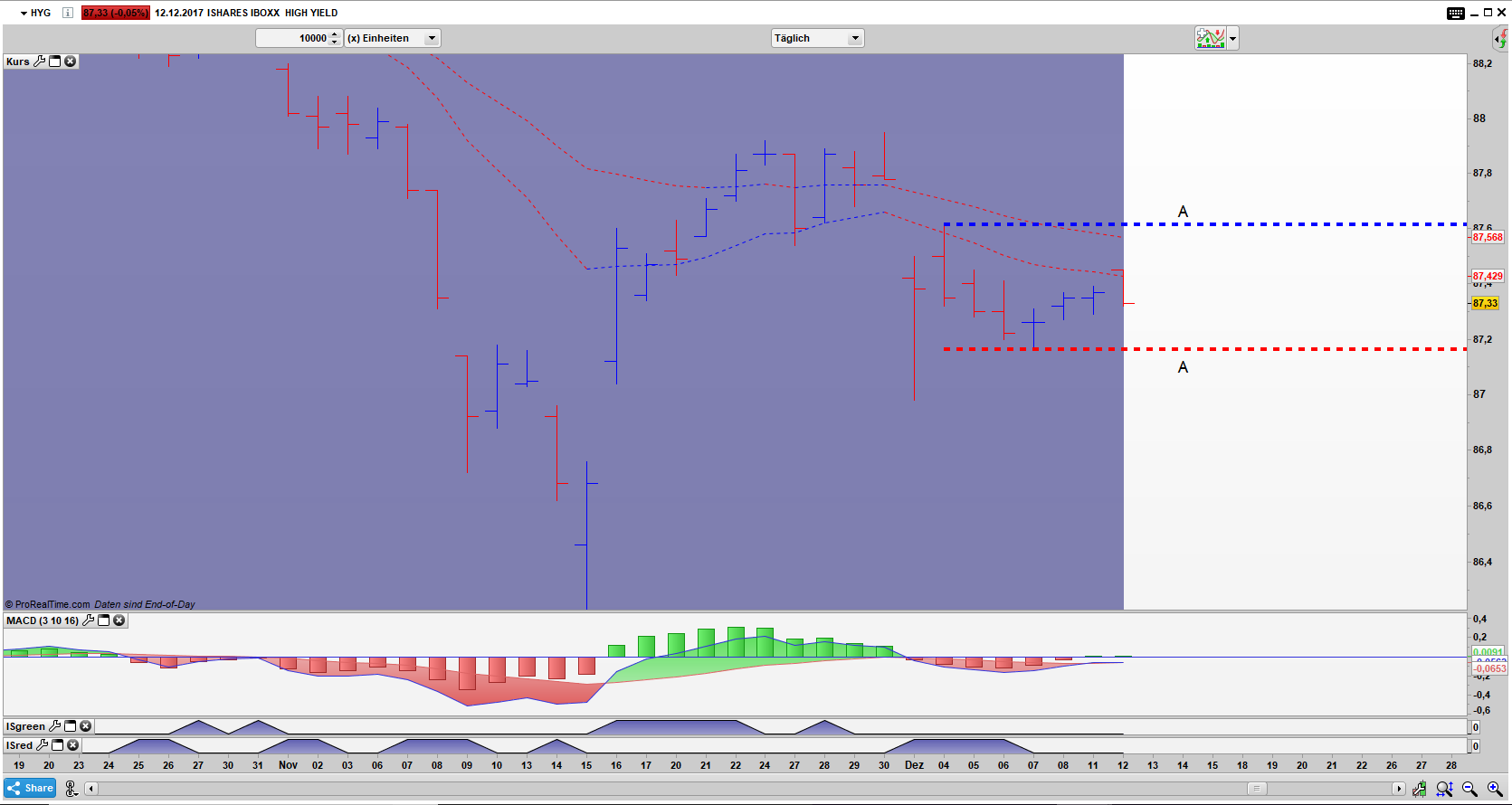Expand the HYG symbol dropdown arrow
Viewport: 1512px width, 805px height.
tap(24, 14)
